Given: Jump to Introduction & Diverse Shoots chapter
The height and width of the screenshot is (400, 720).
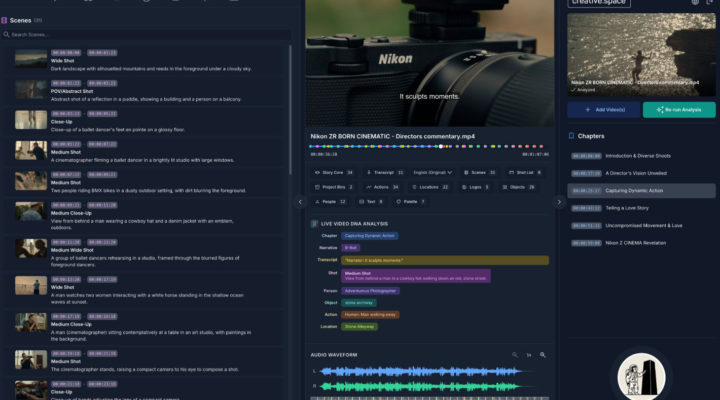Looking at the screenshot, I should click(641, 156).
